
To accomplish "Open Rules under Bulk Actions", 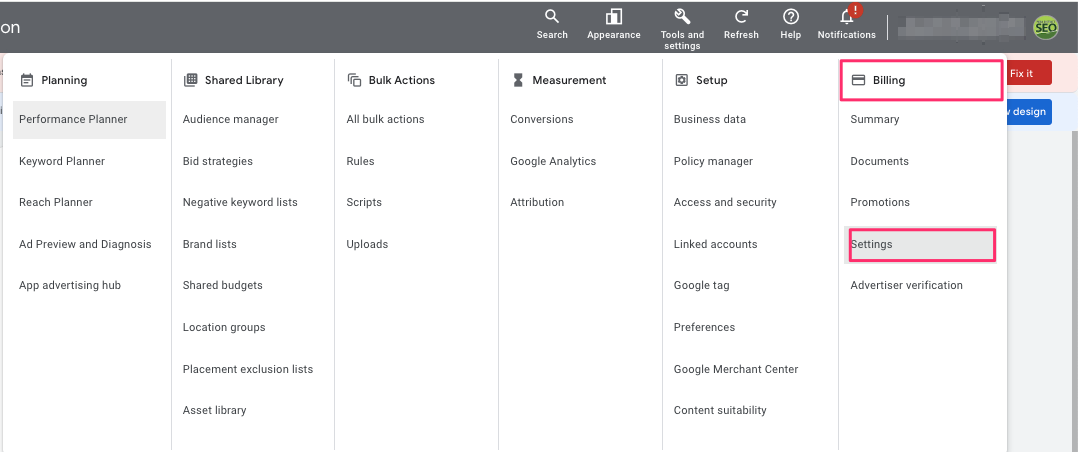I will 360,161.
